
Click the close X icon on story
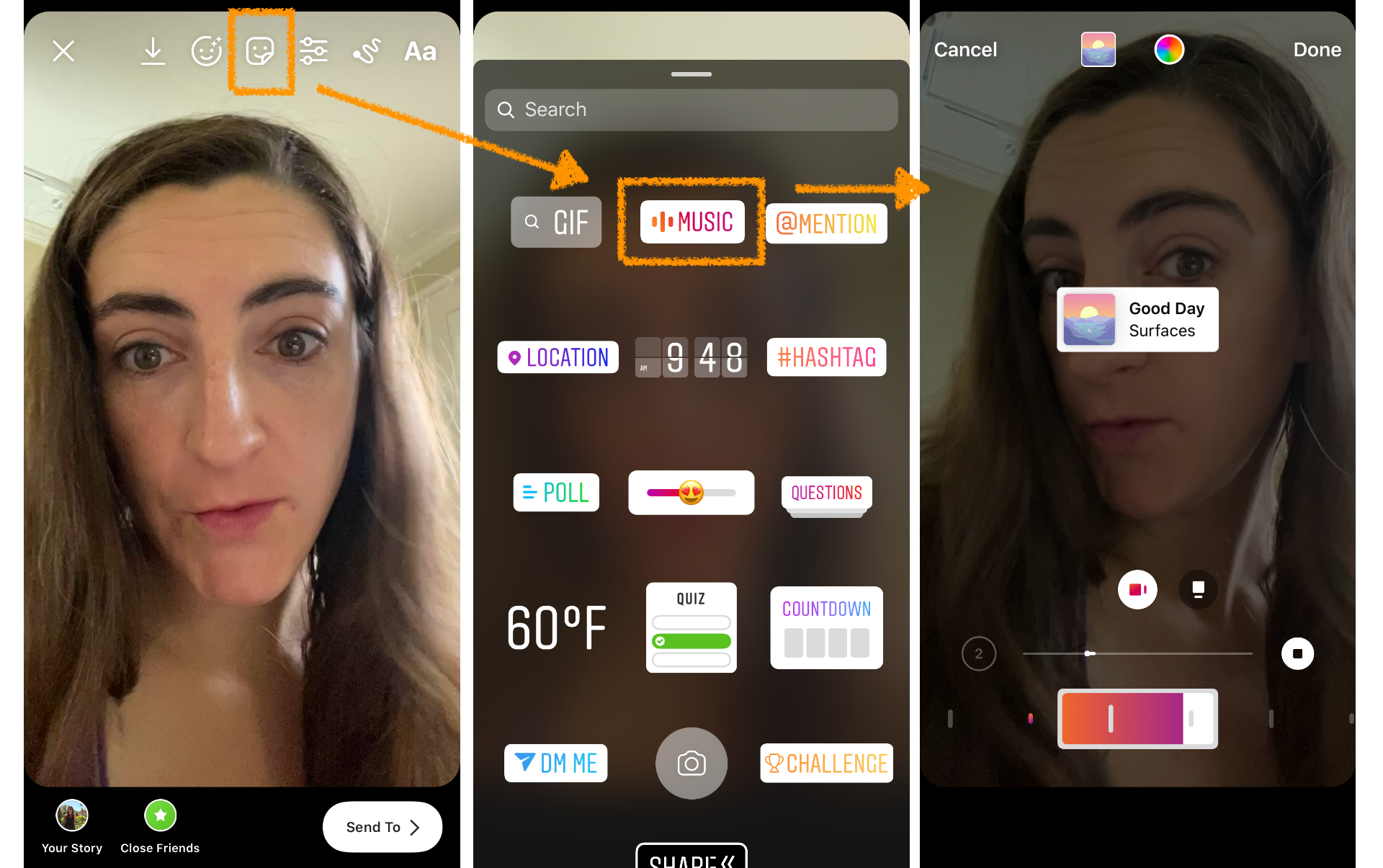tap(64, 50)
